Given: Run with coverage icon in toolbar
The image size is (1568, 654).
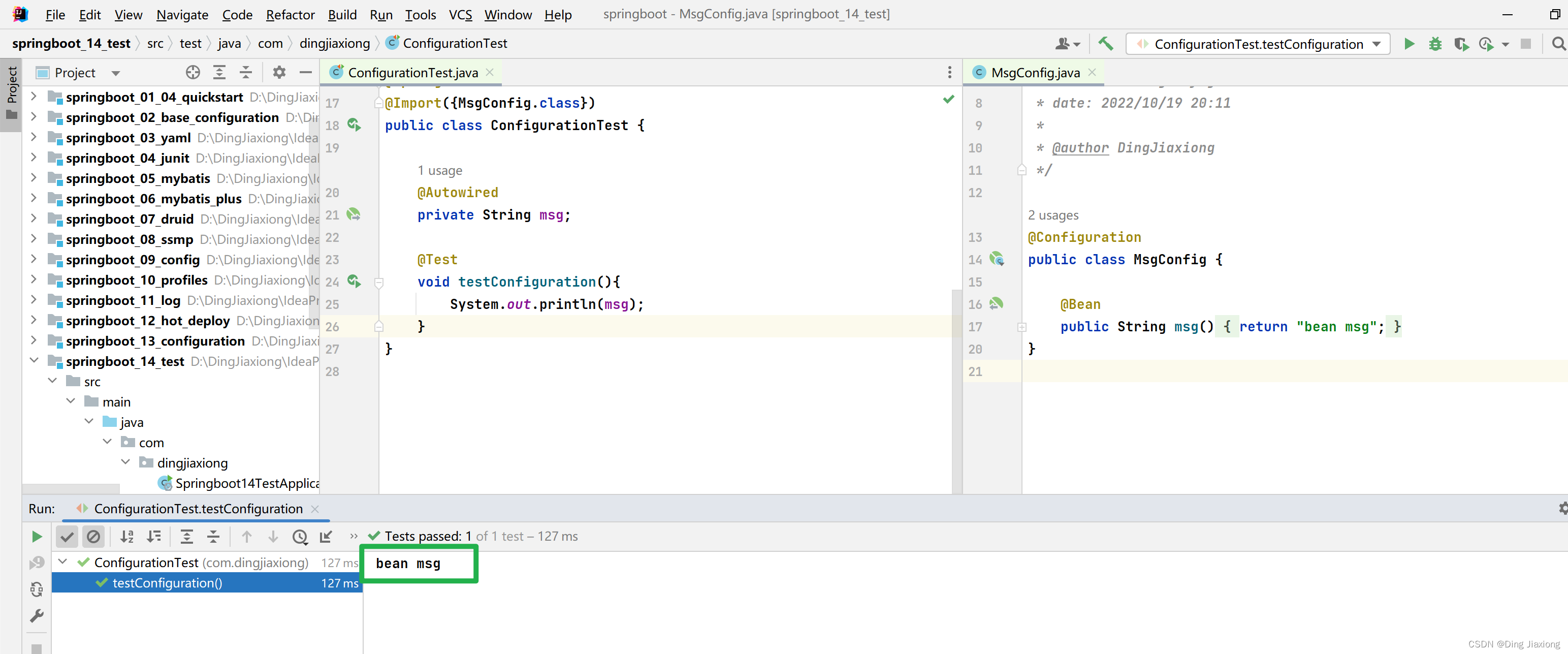Looking at the screenshot, I should click(x=1461, y=44).
